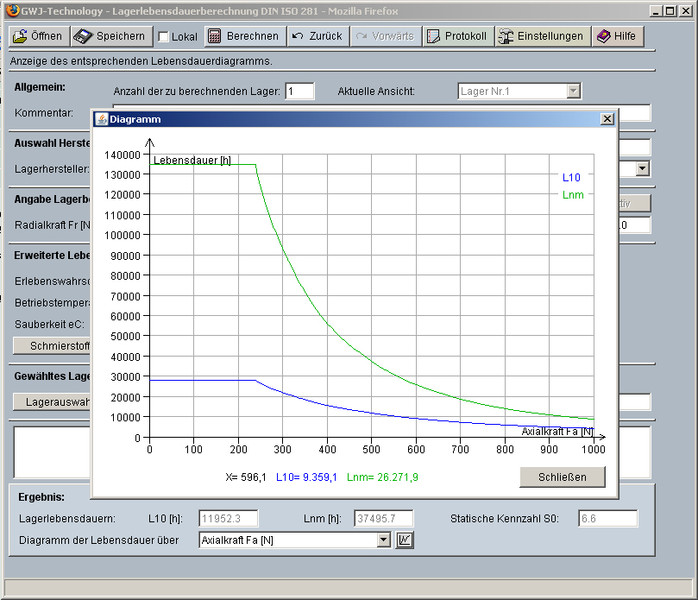Select the Lnm [h] result field

[x=385, y=518]
